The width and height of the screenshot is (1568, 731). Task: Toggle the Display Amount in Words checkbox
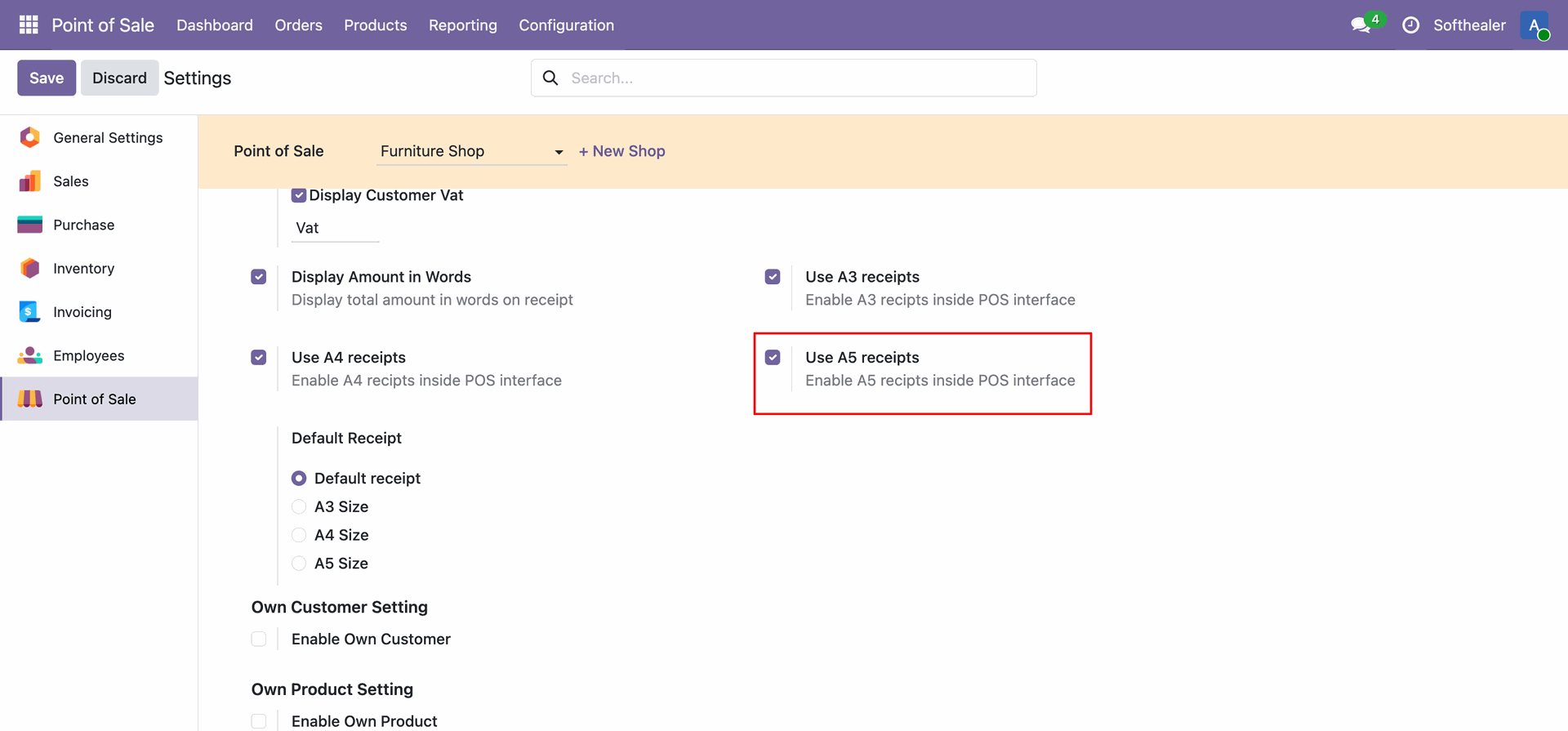[x=259, y=277]
